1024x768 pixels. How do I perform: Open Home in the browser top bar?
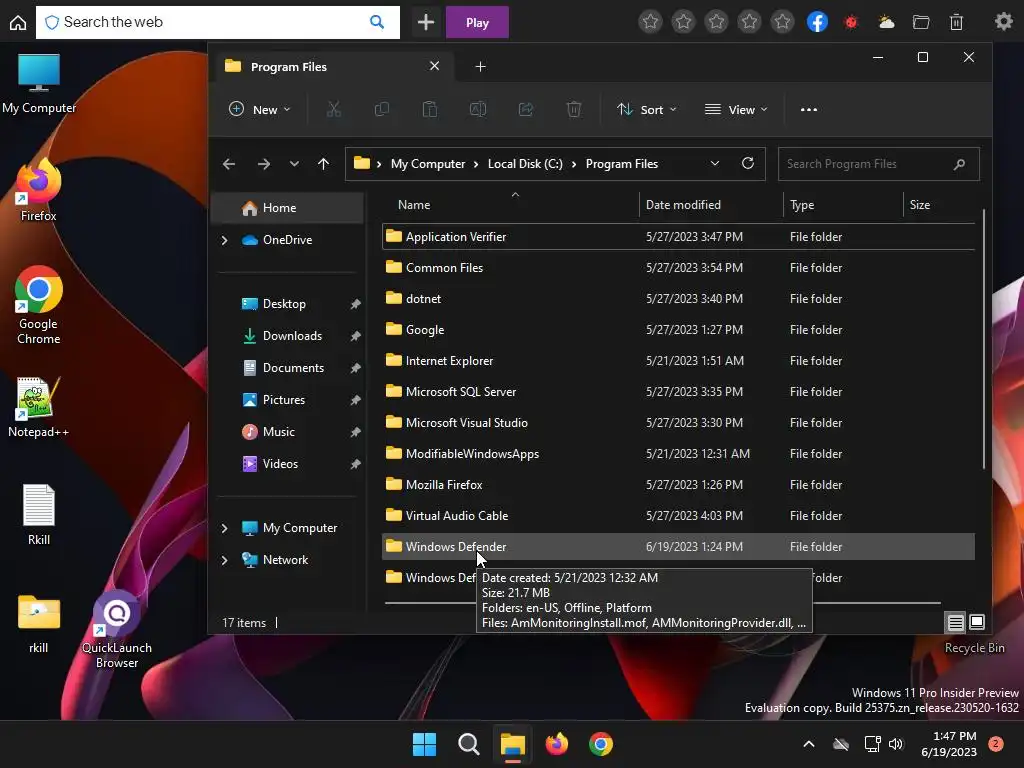pos(18,22)
